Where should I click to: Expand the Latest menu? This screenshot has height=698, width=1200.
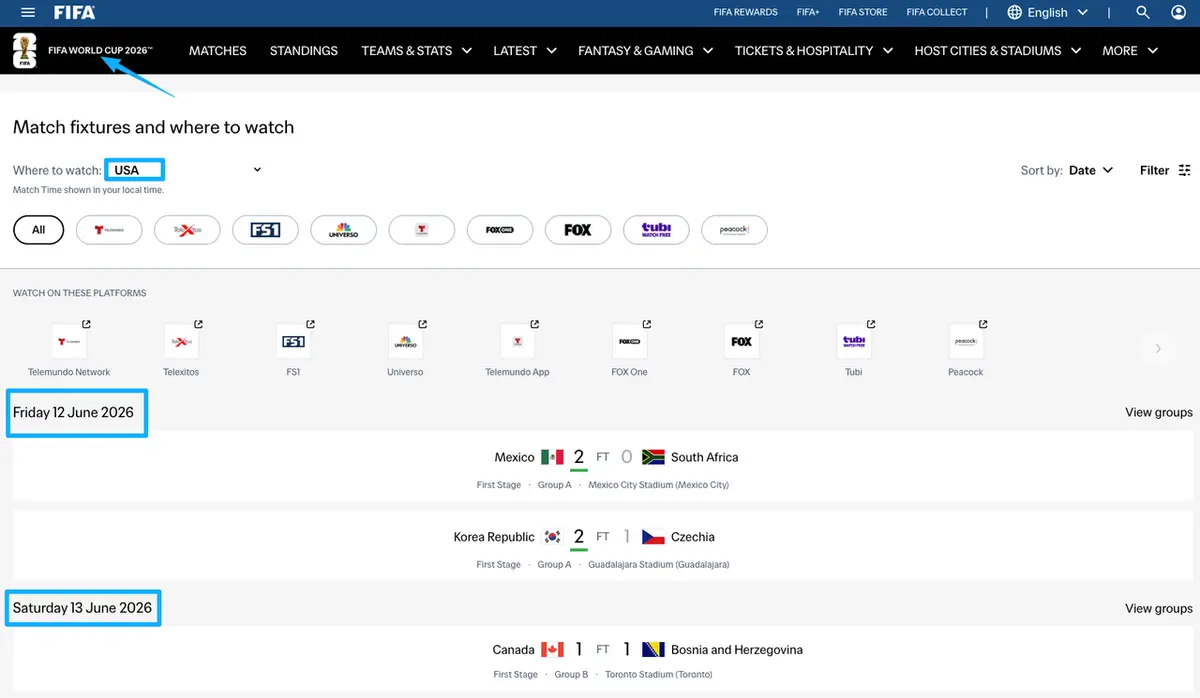click(x=525, y=50)
